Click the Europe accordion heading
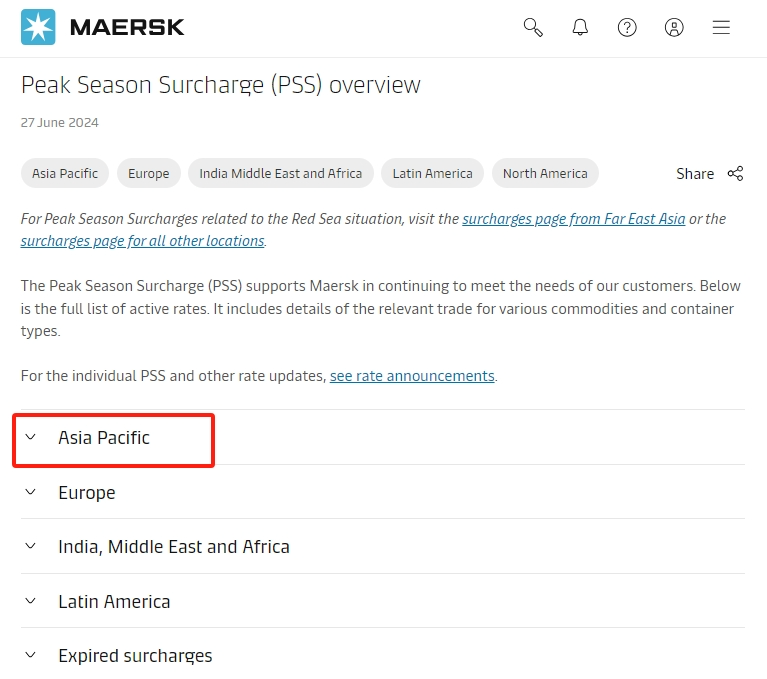 (87, 492)
